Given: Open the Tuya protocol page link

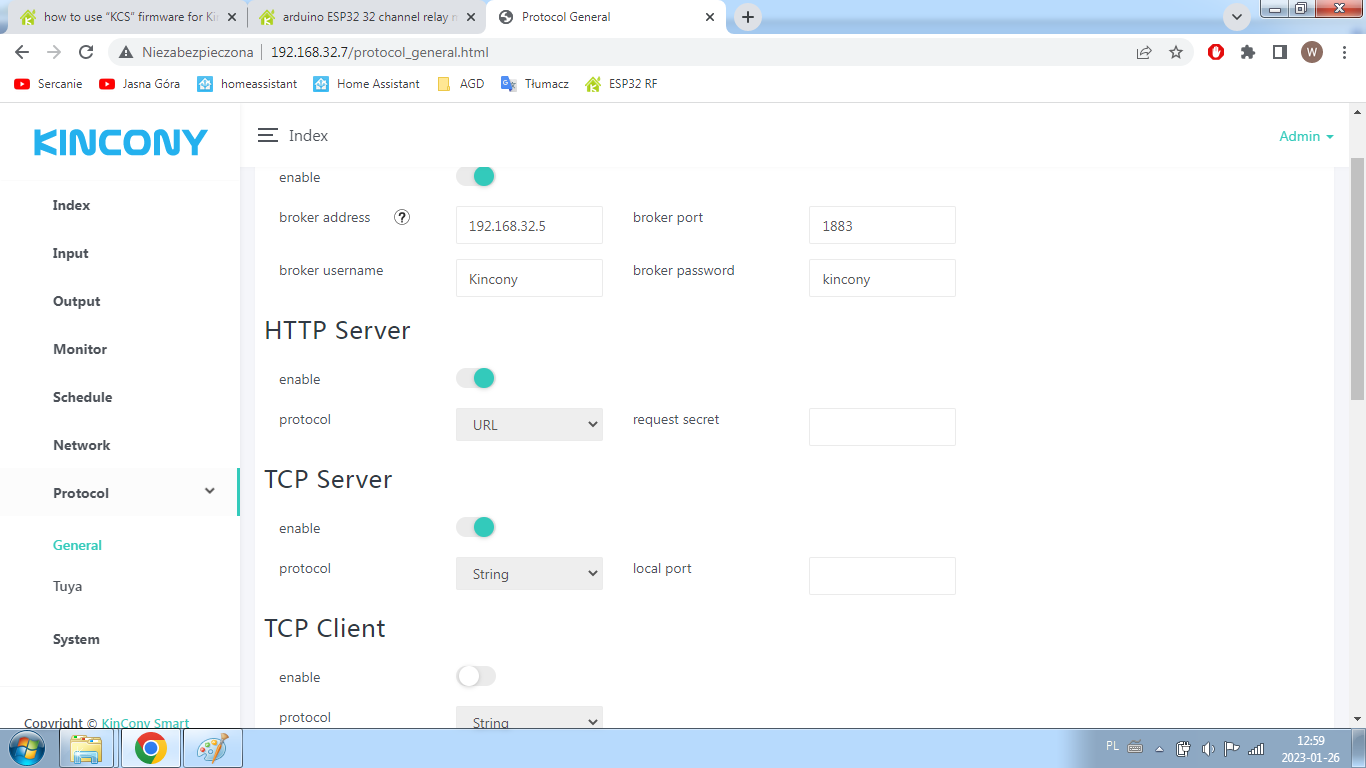Looking at the screenshot, I should pyautogui.click(x=67, y=586).
